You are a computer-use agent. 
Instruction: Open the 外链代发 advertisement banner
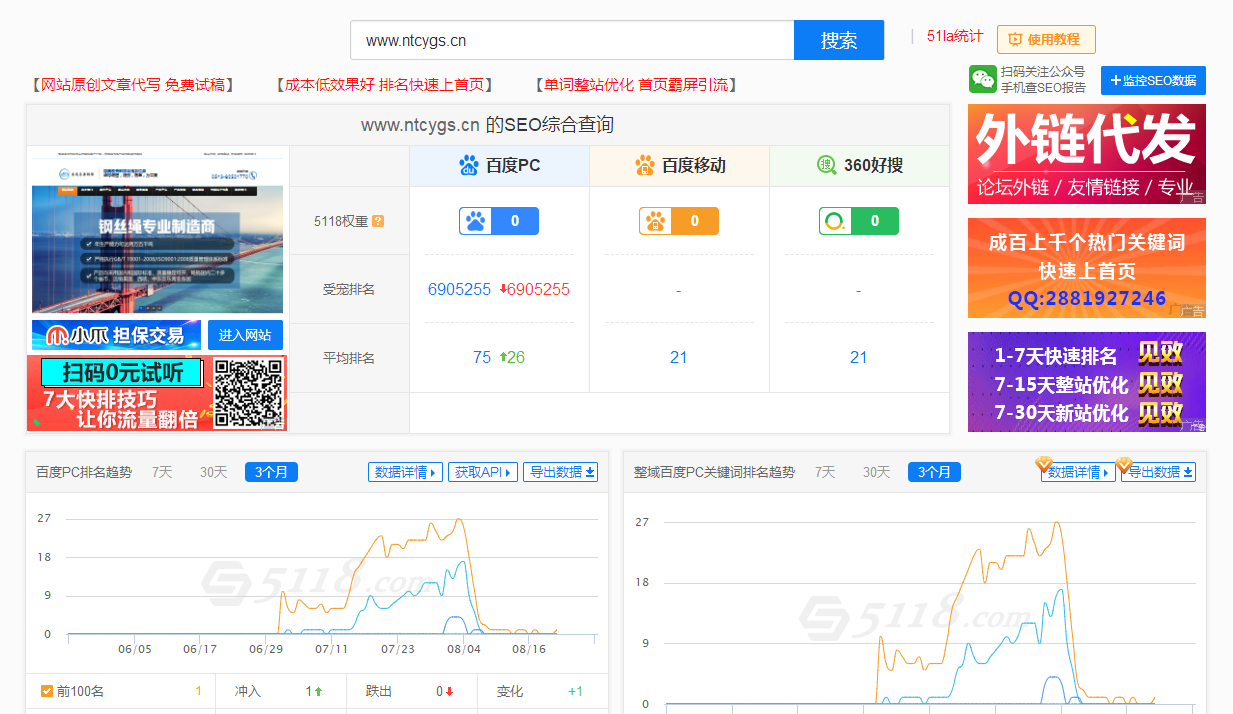1087,154
